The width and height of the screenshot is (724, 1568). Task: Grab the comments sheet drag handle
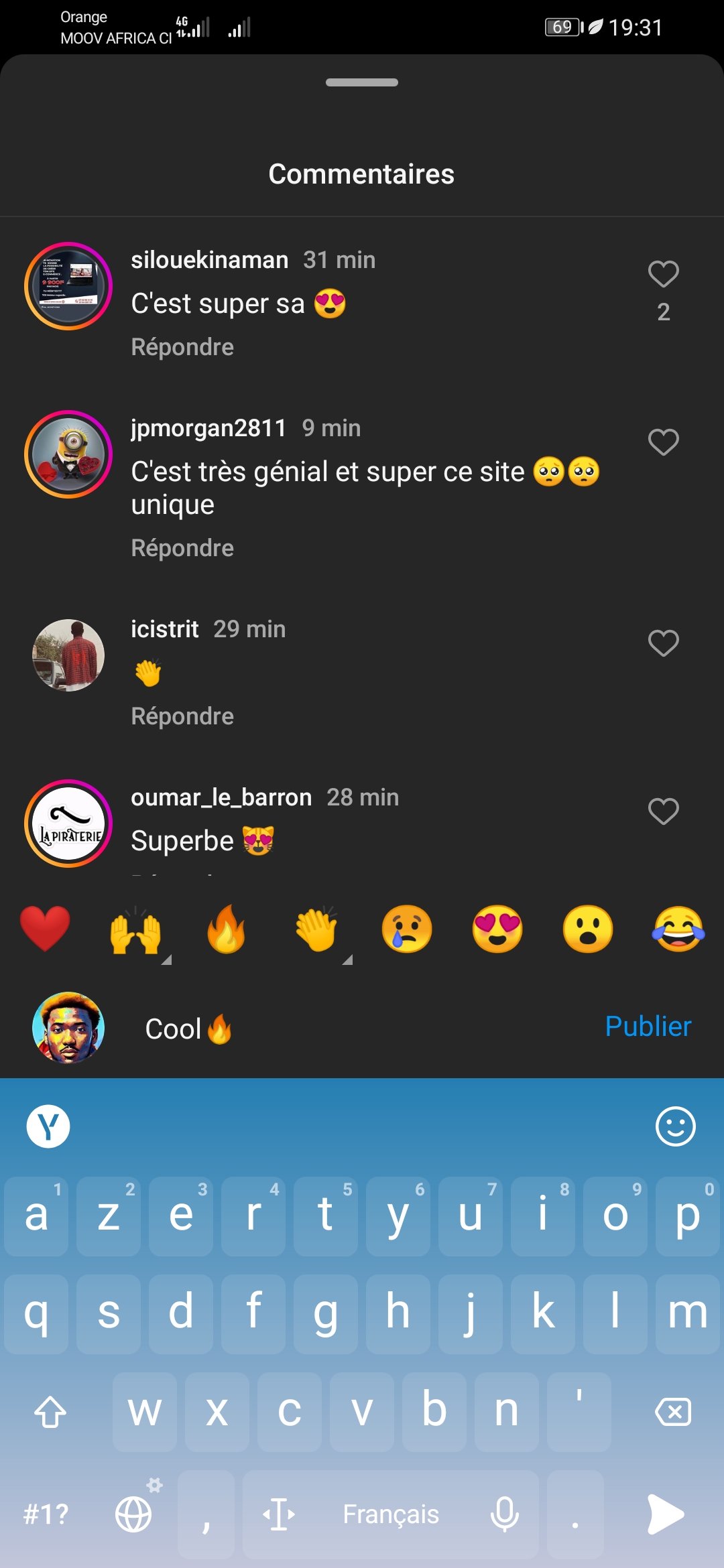pyautogui.click(x=362, y=82)
